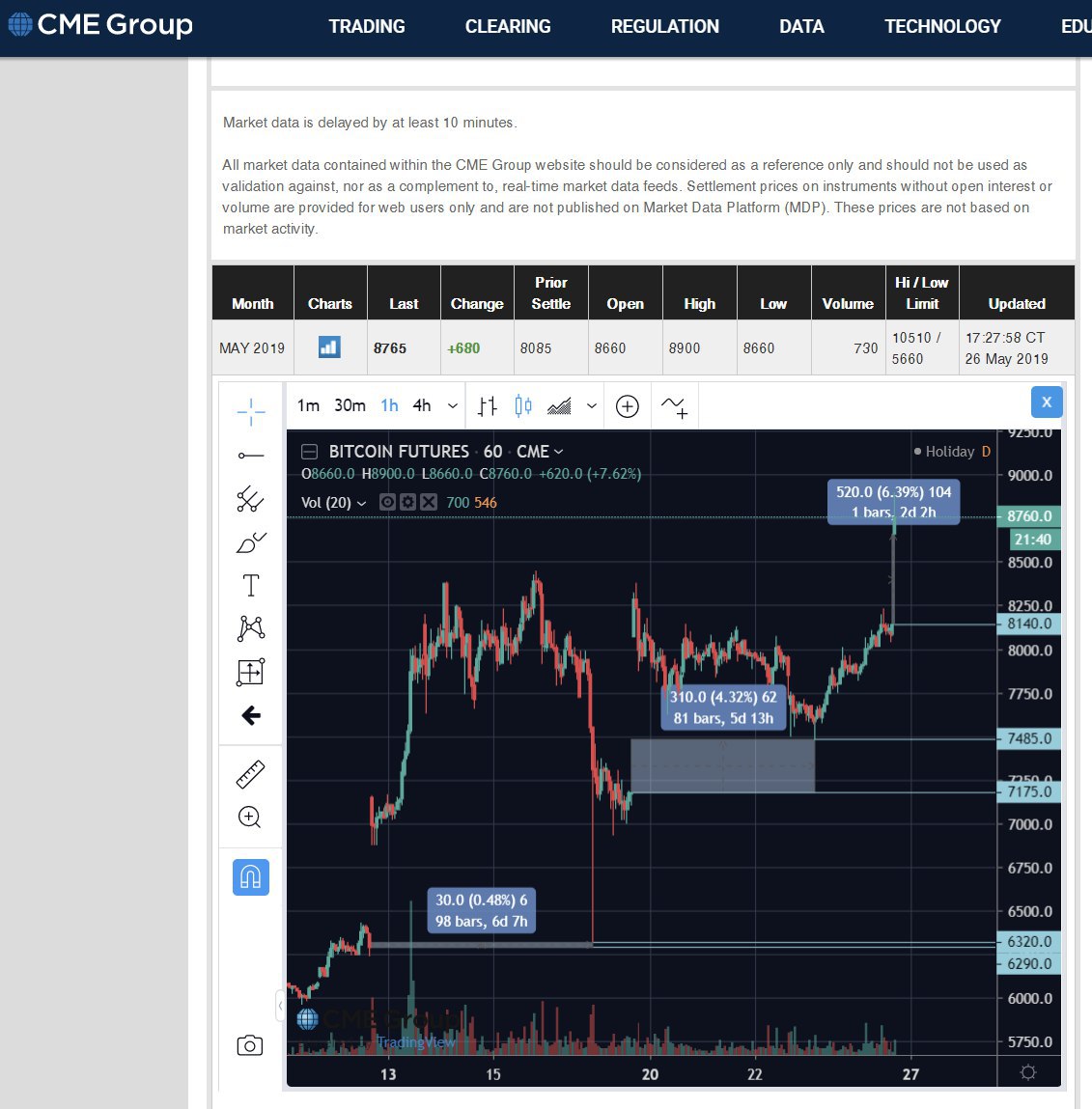The image size is (1092, 1109).
Task: Collapse the Bitcoin Futures legend box
Action: tap(309, 452)
